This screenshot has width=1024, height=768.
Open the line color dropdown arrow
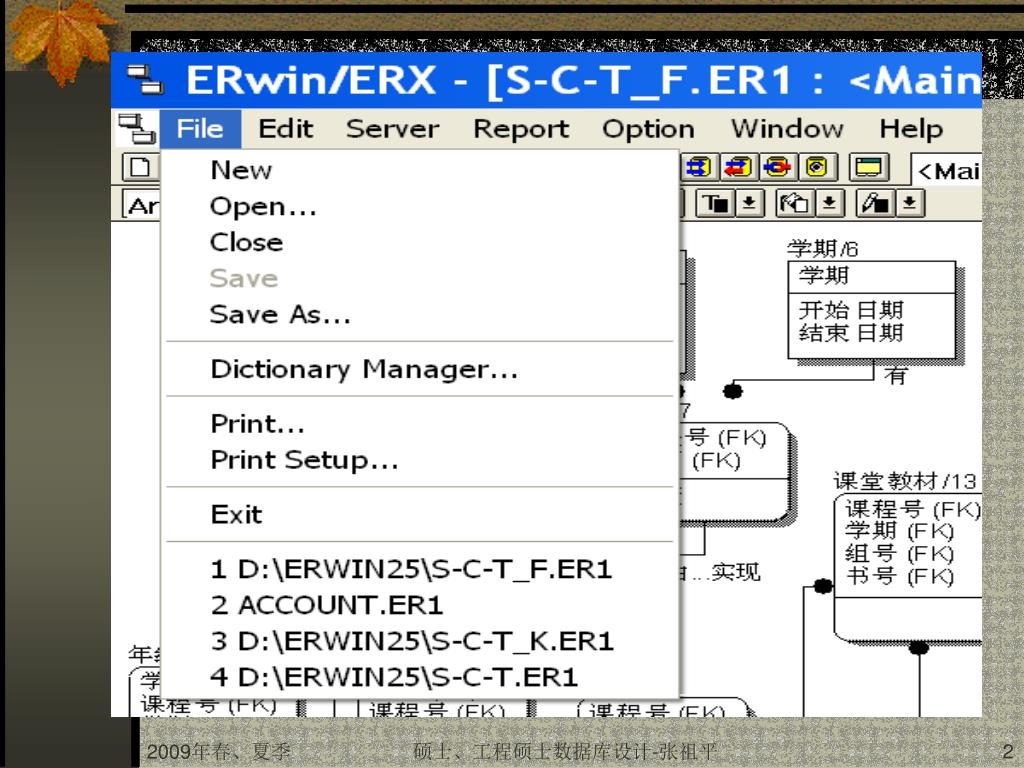(x=909, y=203)
